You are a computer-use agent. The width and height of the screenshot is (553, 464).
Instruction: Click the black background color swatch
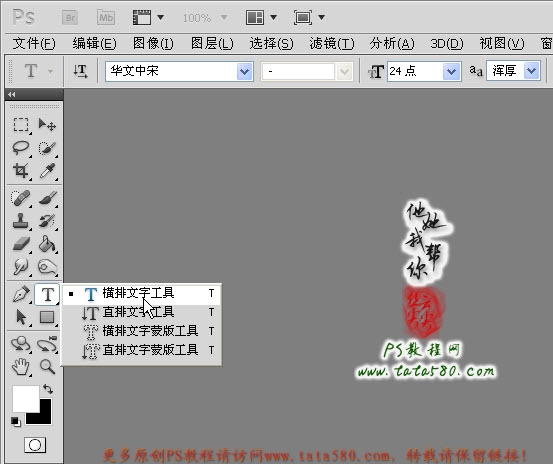[46, 416]
